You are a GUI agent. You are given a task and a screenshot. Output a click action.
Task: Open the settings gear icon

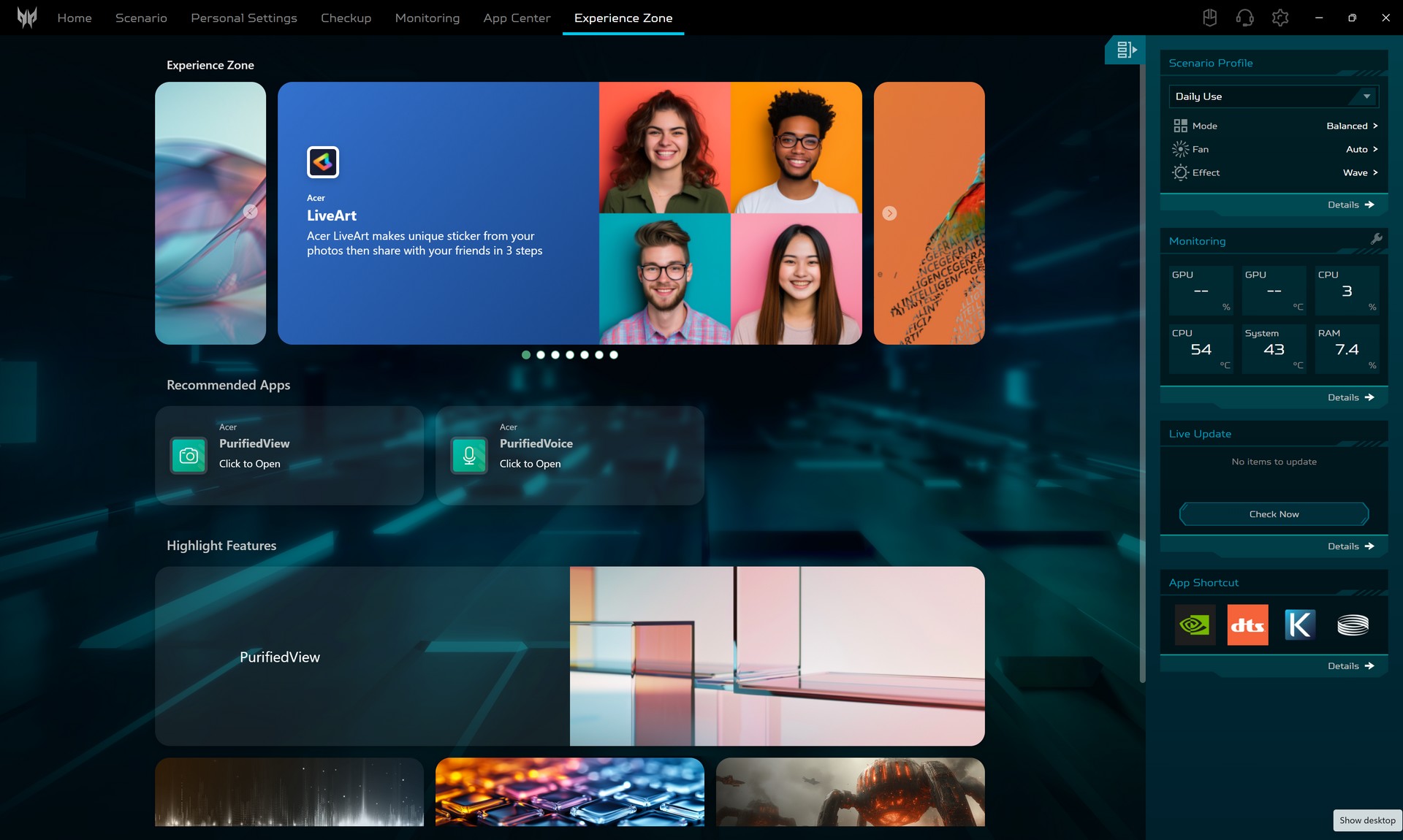click(x=1280, y=18)
